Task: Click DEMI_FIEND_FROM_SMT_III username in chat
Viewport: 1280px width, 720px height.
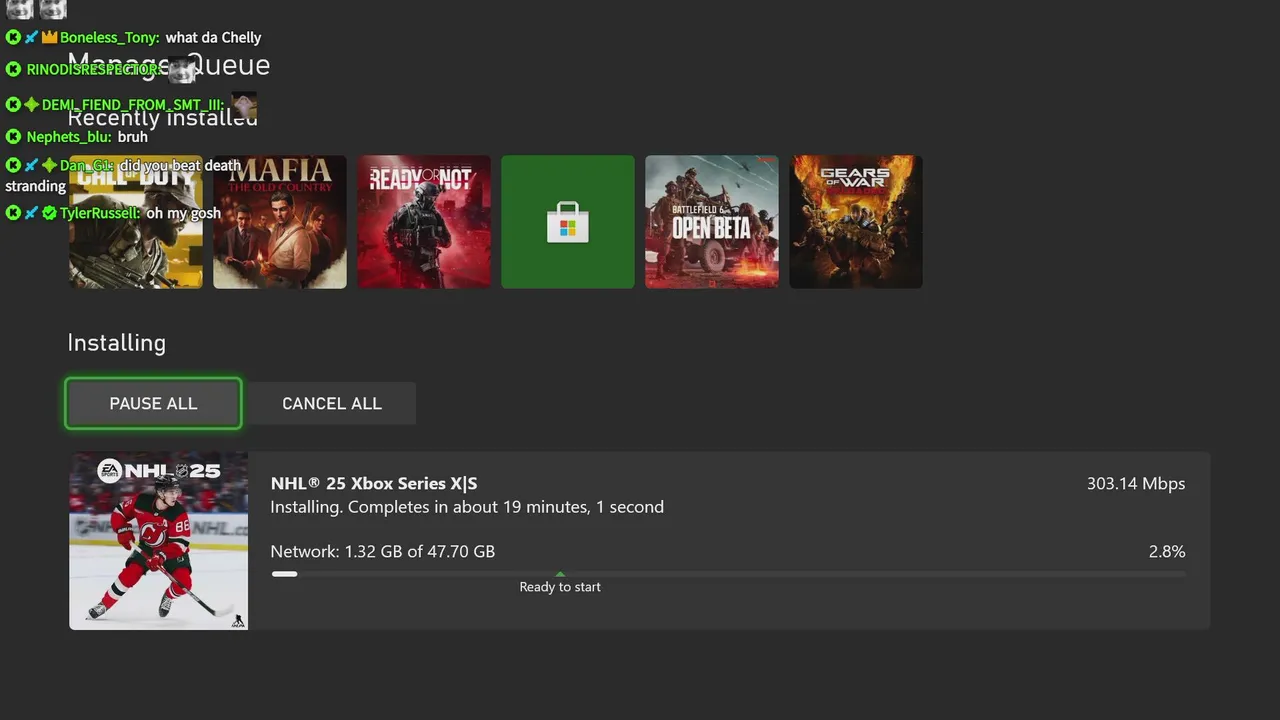Action: pos(132,104)
